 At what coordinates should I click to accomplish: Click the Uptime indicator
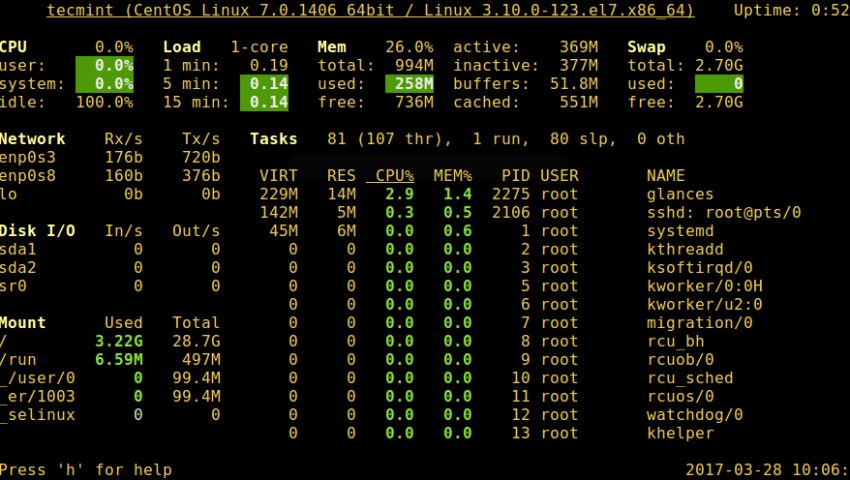[x=790, y=10]
